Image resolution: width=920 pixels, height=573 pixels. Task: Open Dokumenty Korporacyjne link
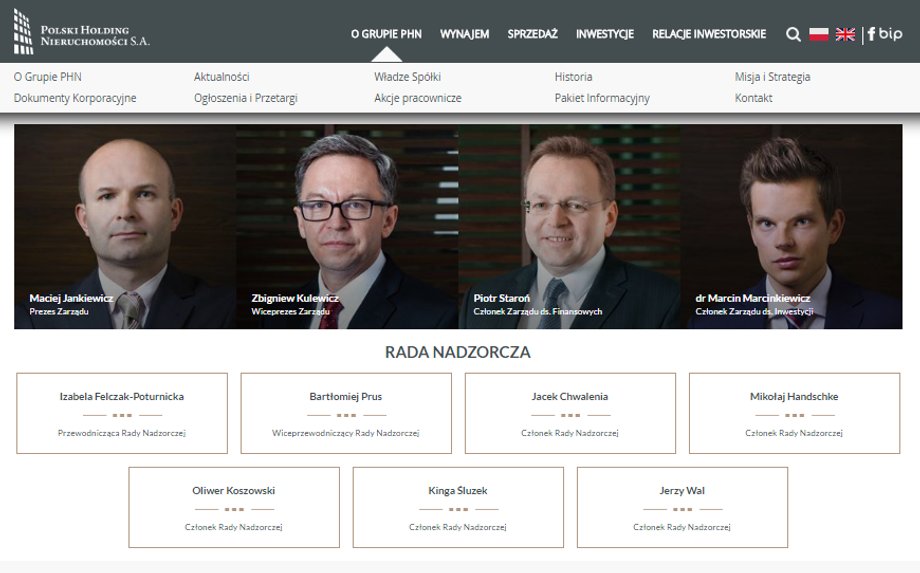tap(75, 98)
